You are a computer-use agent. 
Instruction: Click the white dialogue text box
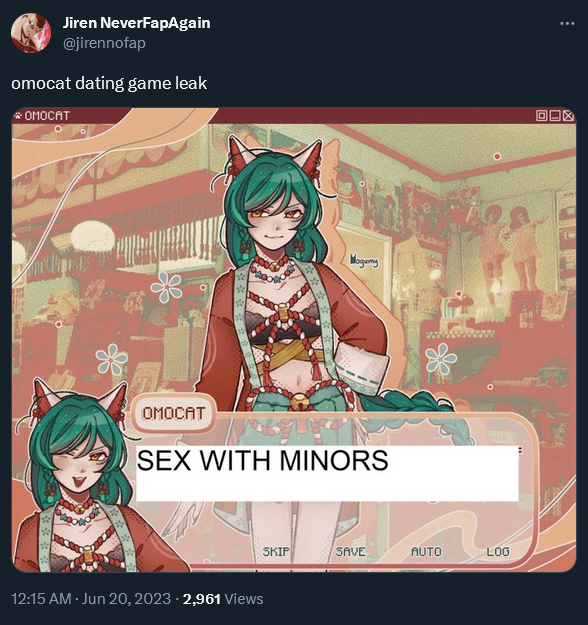[327, 474]
